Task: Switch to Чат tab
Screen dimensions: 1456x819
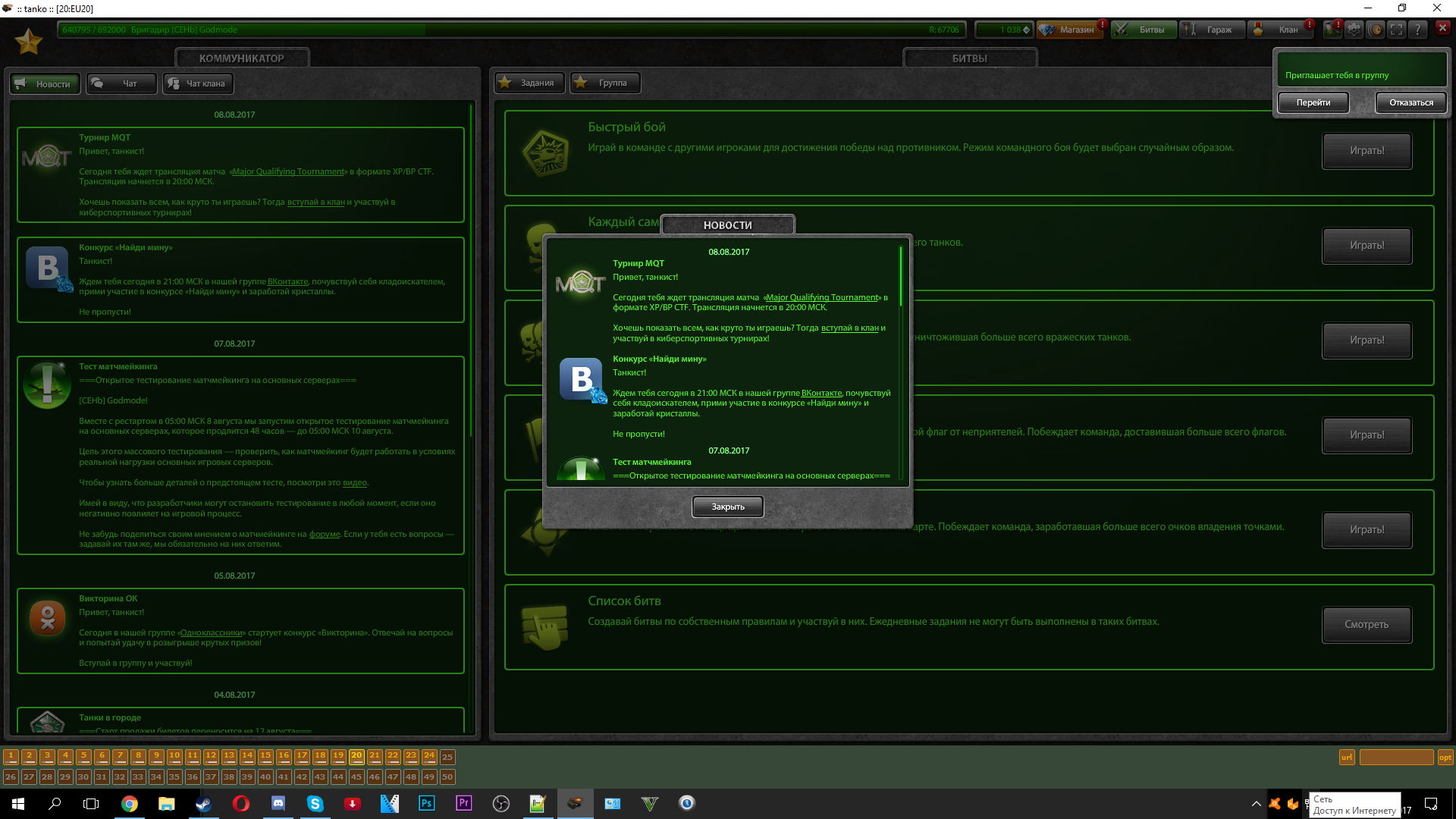Action: point(121,83)
